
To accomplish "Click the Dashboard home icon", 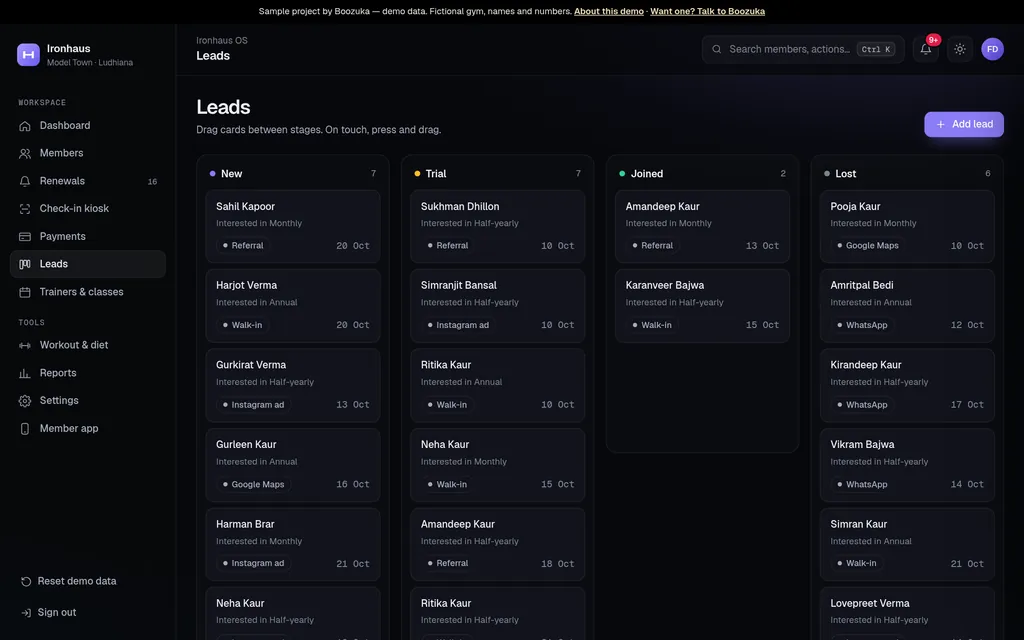I will tap(25, 125).
